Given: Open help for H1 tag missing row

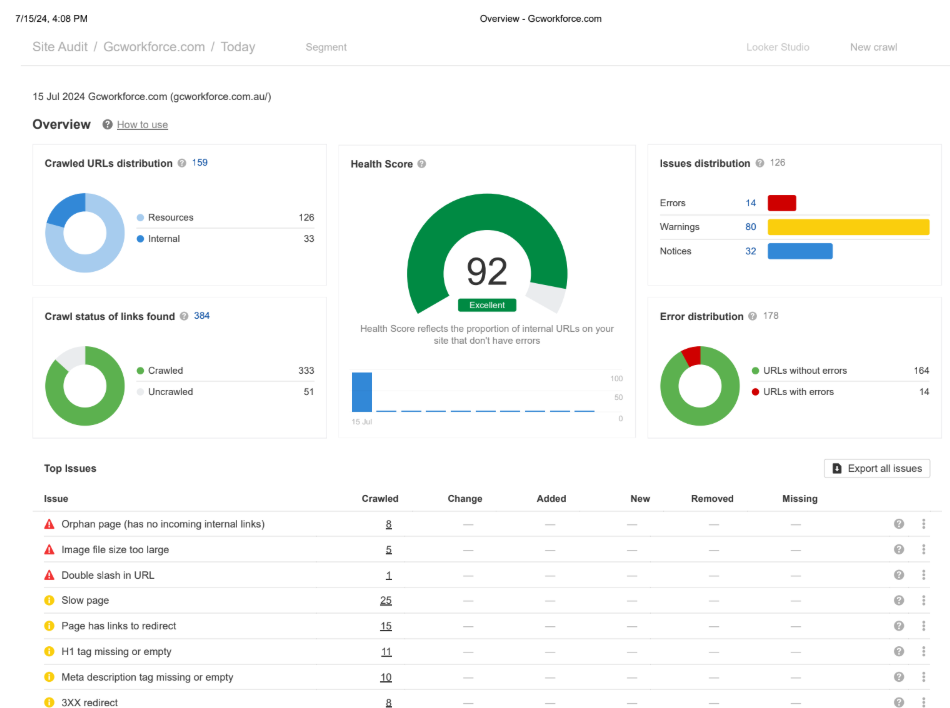Looking at the screenshot, I should coord(899,651).
